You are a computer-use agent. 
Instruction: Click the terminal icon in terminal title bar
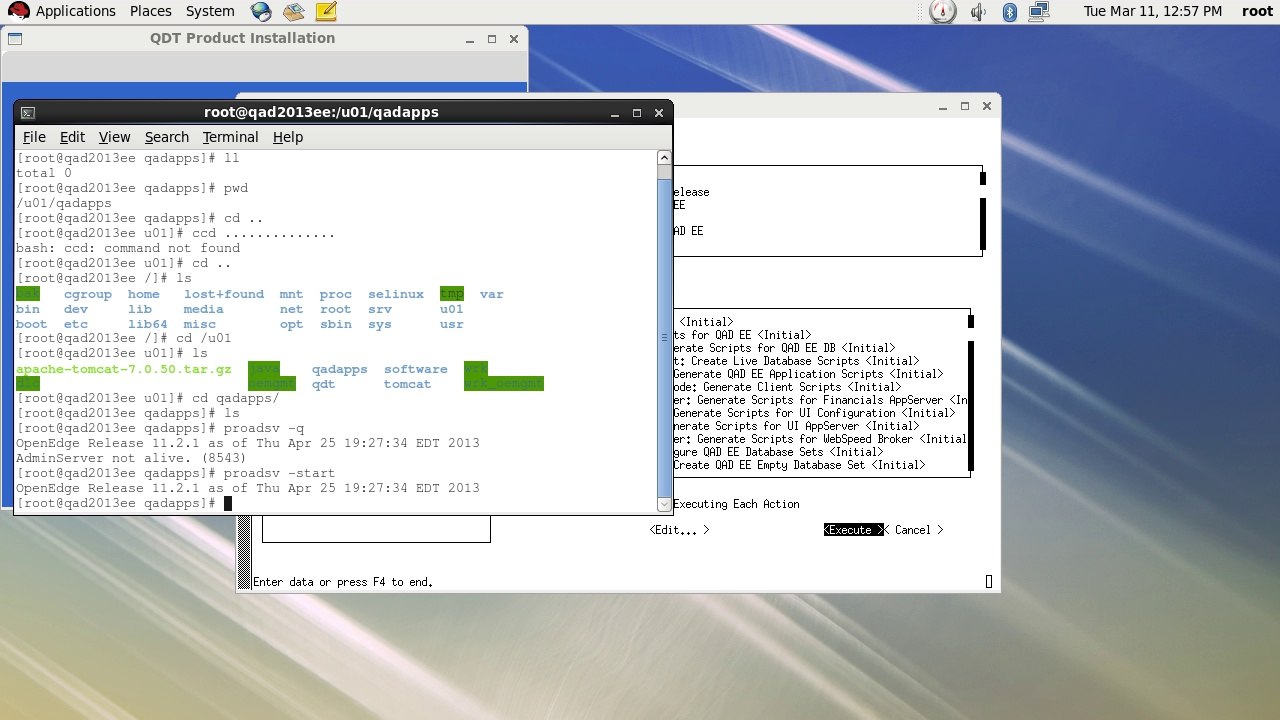[x=28, y=113]
